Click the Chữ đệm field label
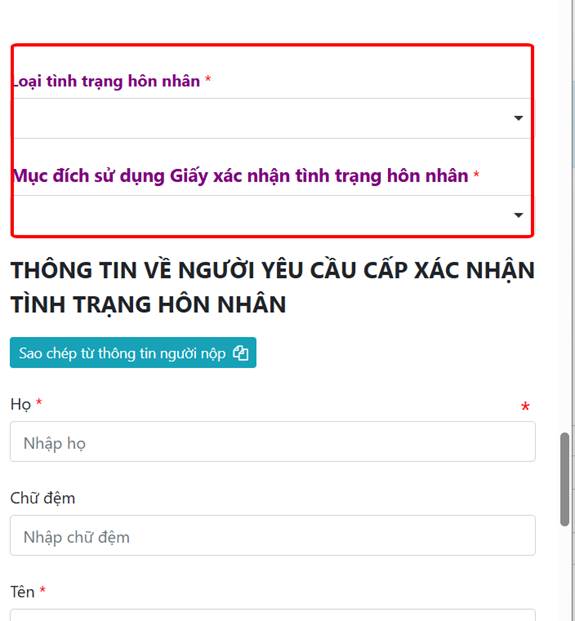The height and width of the screenshot is (621, 575). (x=43, y=498)
